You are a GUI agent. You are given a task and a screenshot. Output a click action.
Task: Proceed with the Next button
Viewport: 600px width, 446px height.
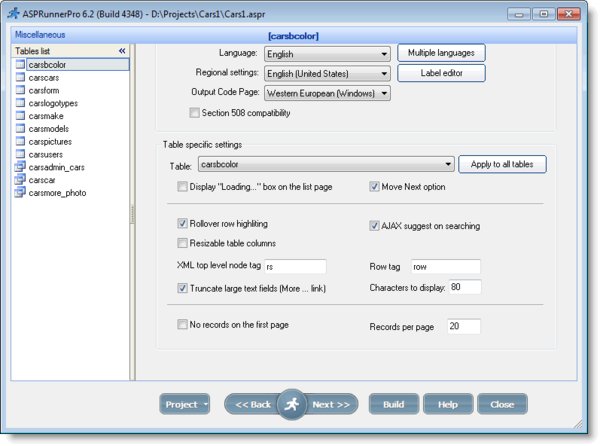331,404
